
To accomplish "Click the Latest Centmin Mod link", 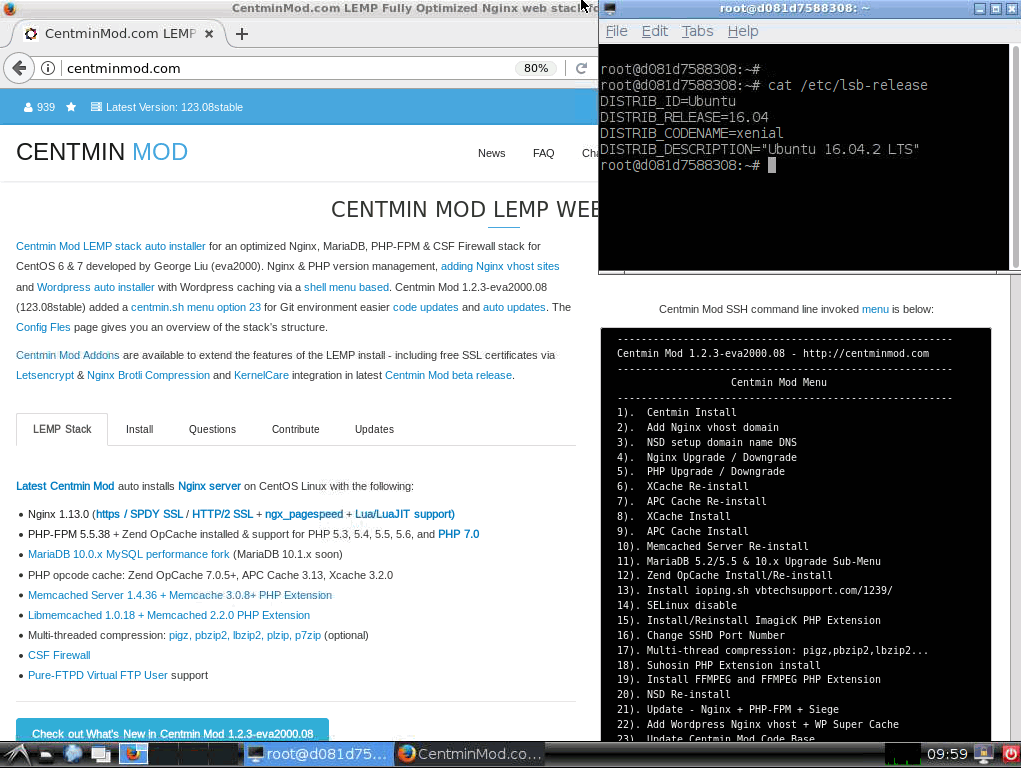I will click(x=65, y=487).
